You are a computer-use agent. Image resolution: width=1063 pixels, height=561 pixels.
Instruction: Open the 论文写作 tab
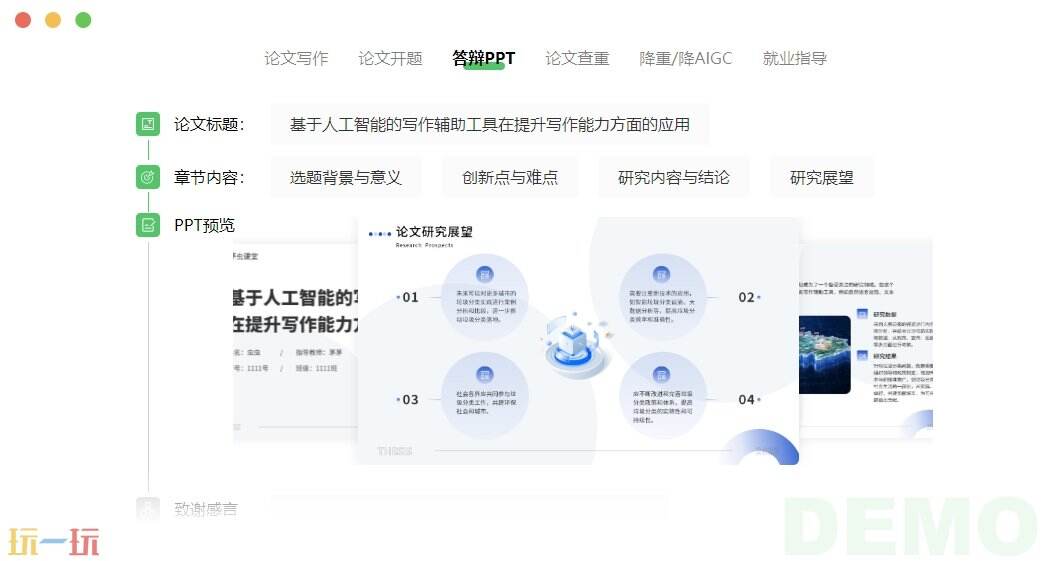(x=296, y=58)
